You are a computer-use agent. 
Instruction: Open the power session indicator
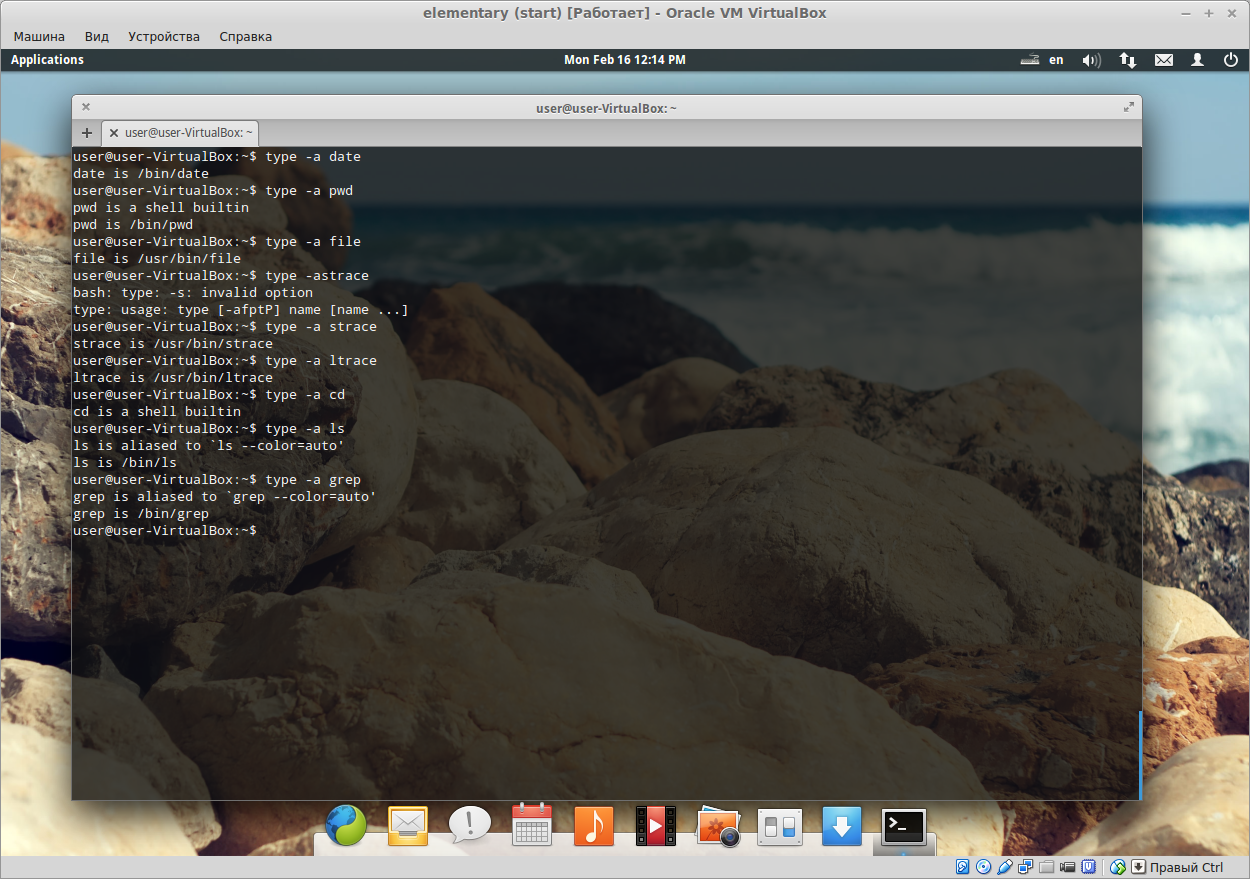1231,60
